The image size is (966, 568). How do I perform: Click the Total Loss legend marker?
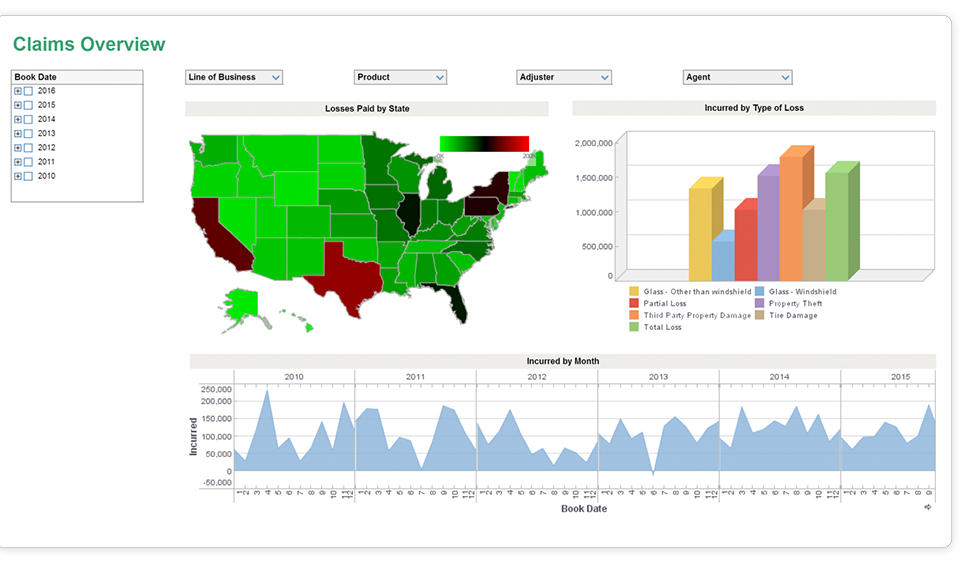click(634, 327)
